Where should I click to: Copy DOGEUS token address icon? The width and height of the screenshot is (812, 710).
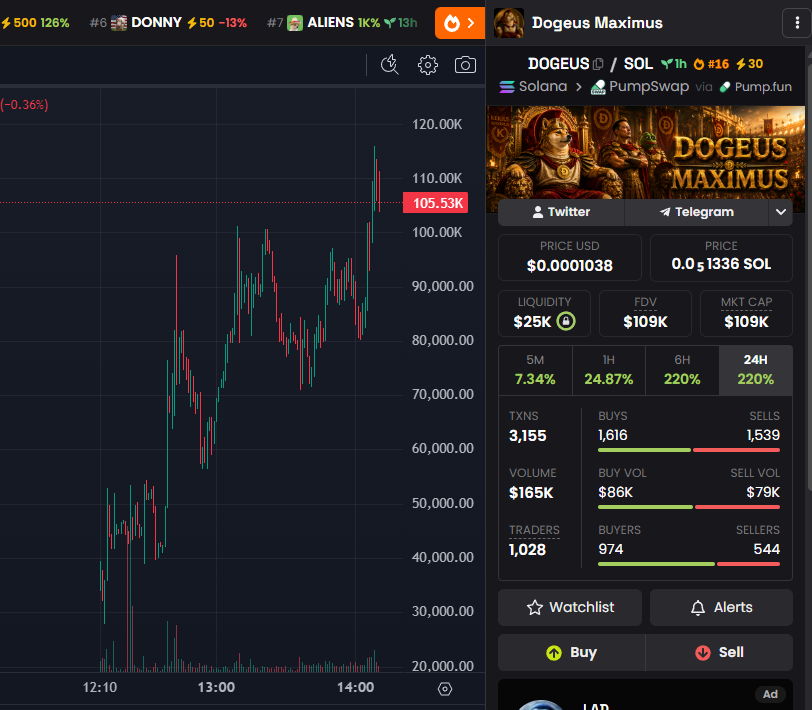[598, 64]
